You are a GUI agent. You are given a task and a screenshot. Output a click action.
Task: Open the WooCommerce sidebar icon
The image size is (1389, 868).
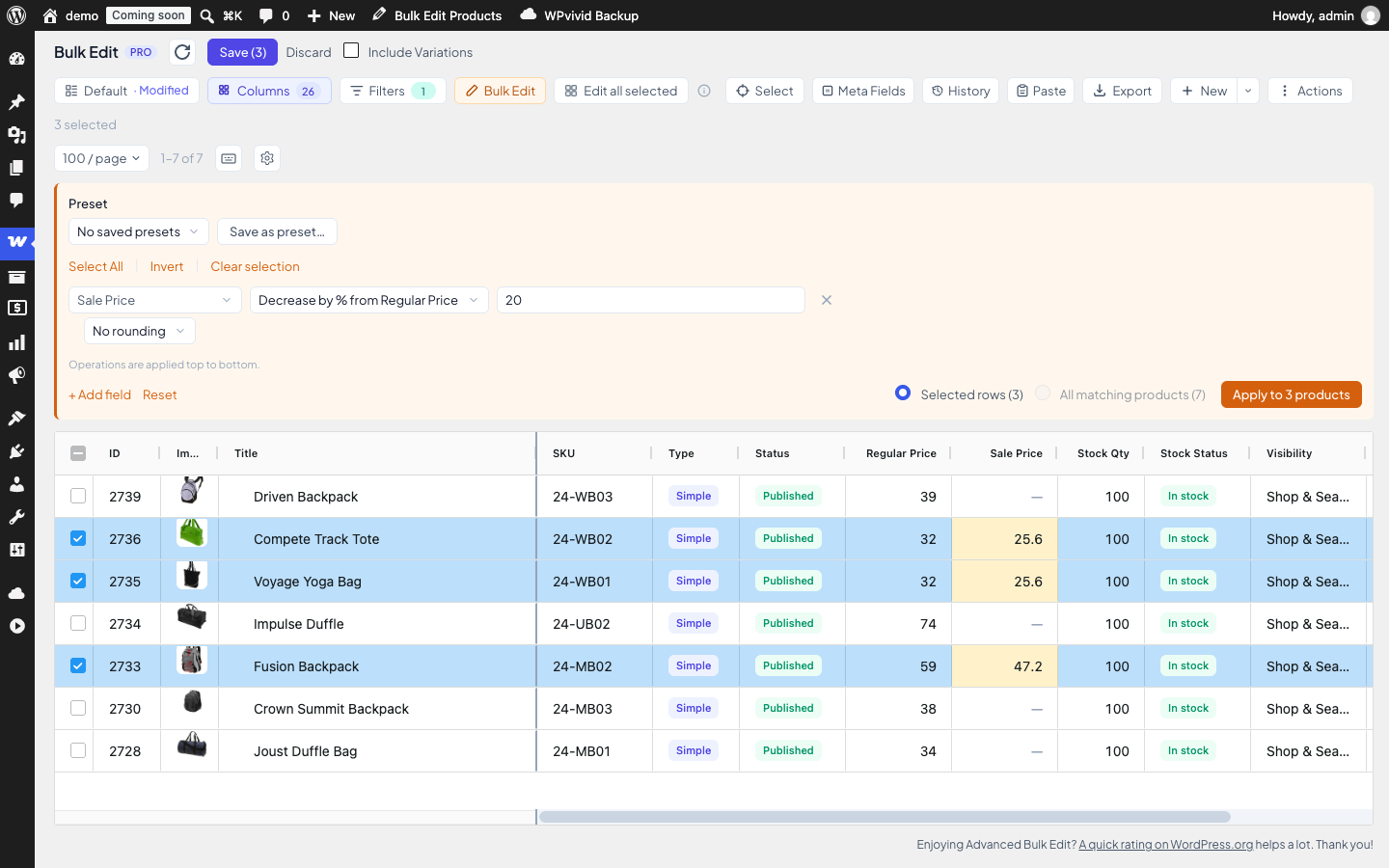point(17,242)
